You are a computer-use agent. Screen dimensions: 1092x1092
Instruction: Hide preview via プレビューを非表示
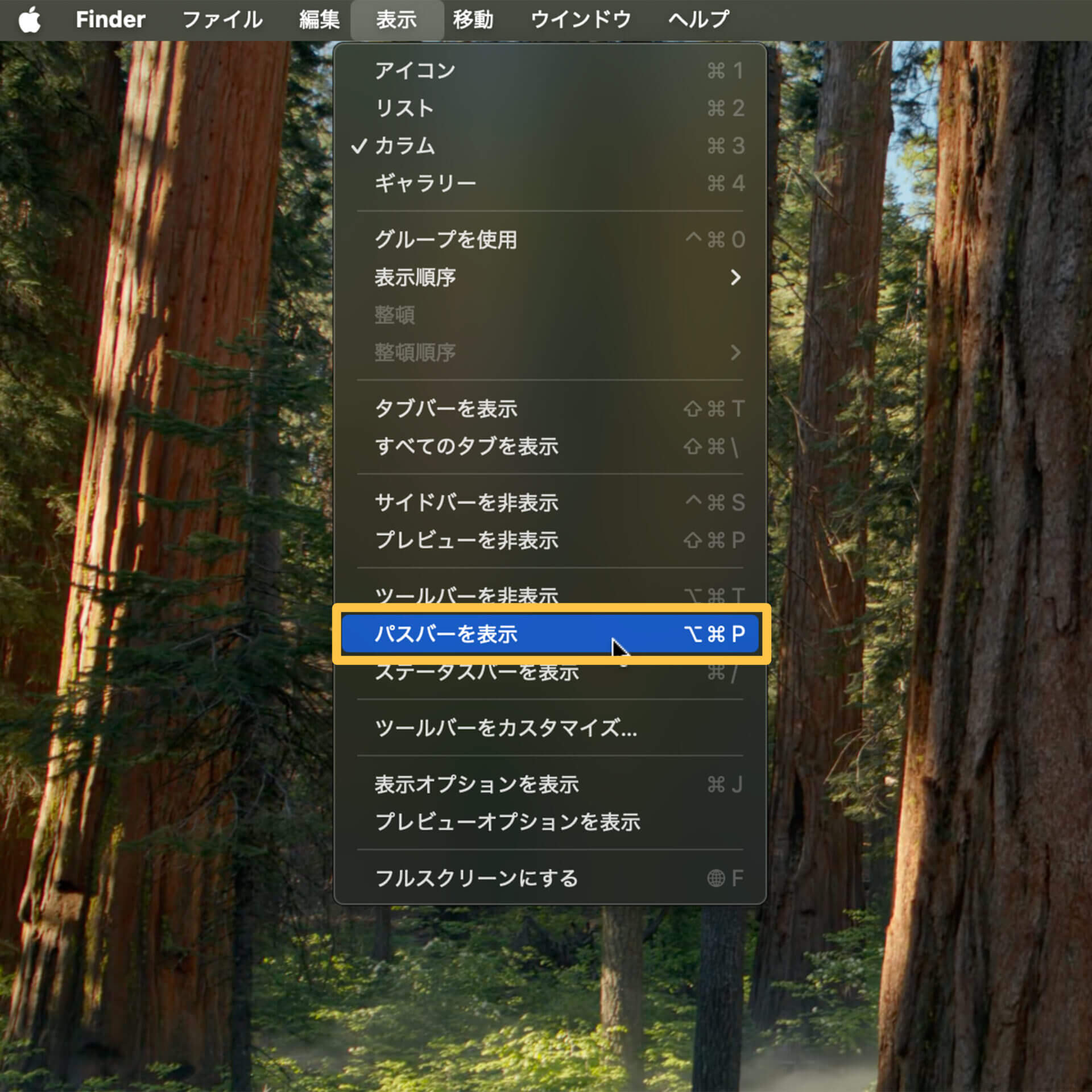550,540
